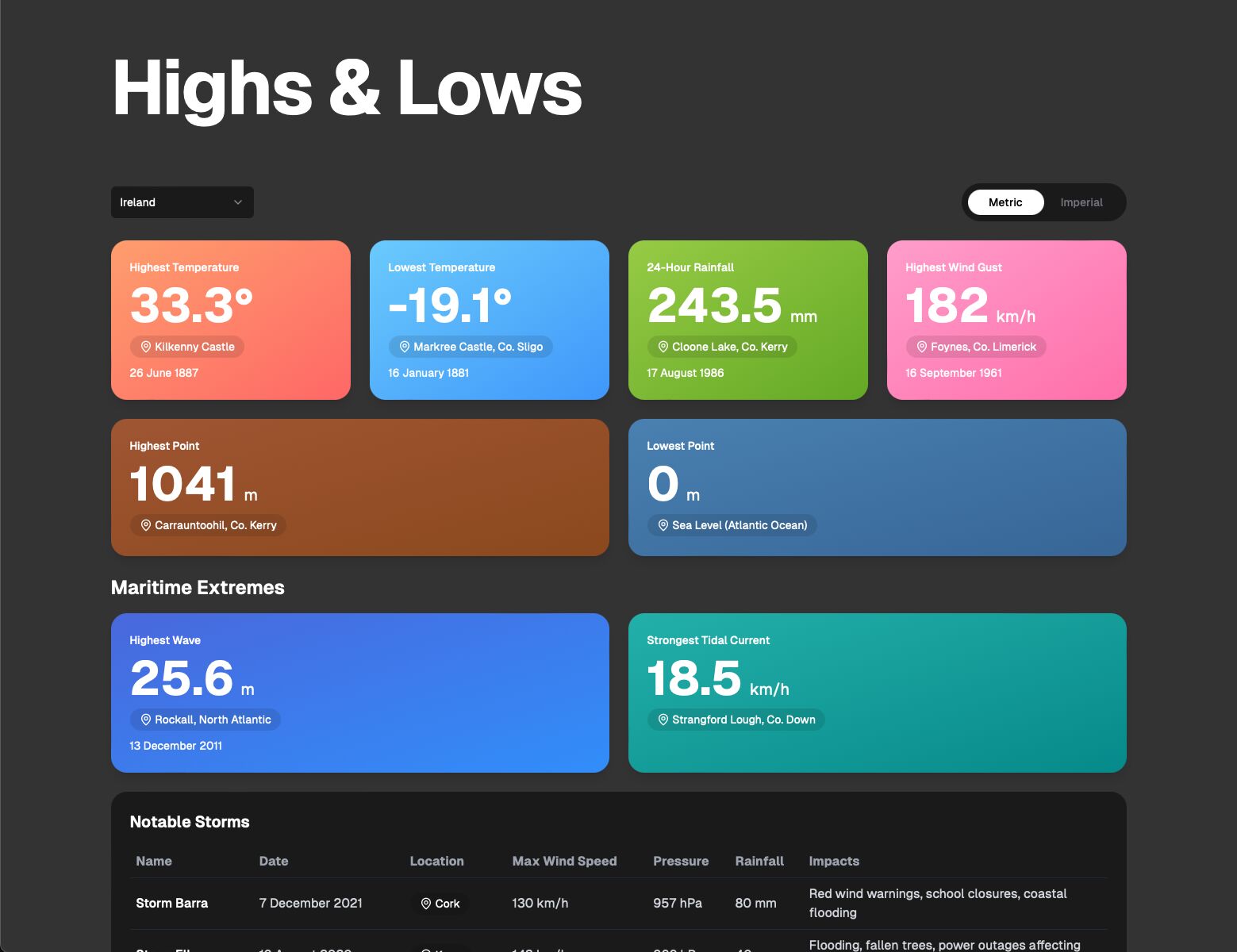Click the pin icon beside Markree Castle

(404, 347)
